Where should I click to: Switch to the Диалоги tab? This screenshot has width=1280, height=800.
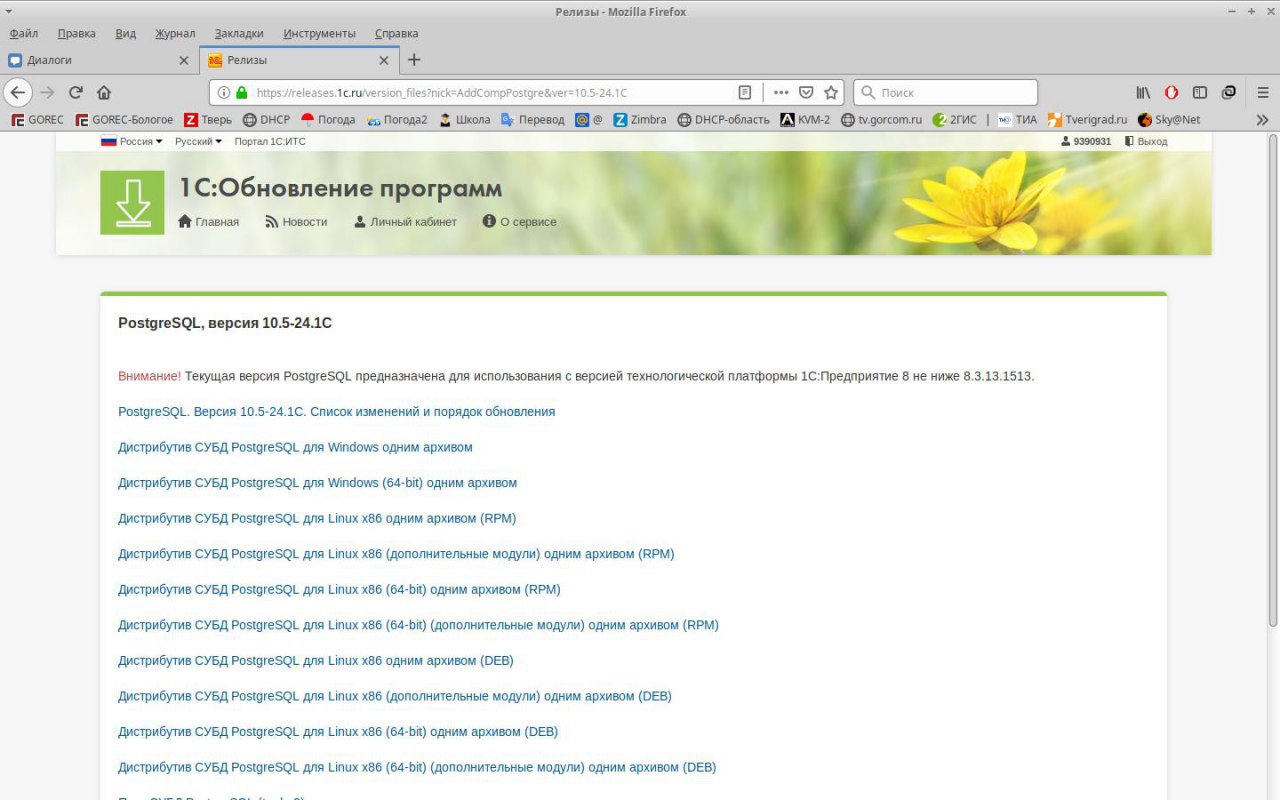[x=99, y=60]
